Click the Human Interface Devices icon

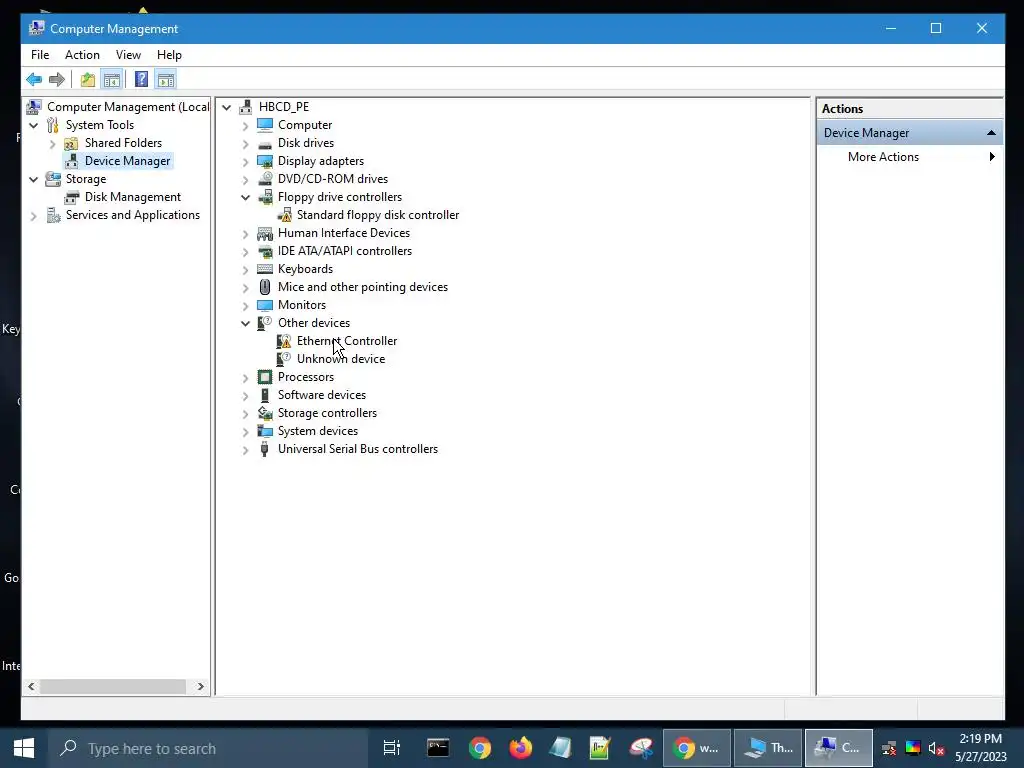coord(265,233)
